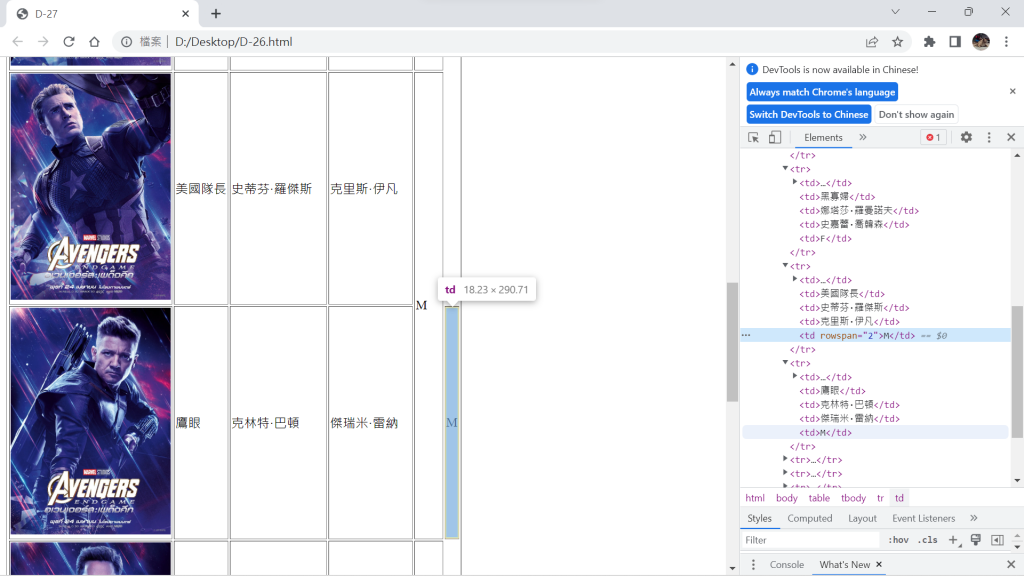
Task: Click Always match Chrome's language
Action: tap(822, 92)
